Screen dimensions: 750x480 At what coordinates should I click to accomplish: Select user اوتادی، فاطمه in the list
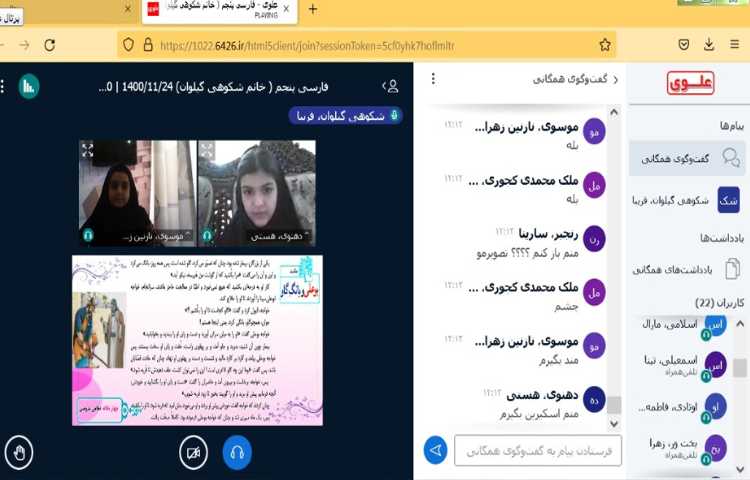[685, 407]
